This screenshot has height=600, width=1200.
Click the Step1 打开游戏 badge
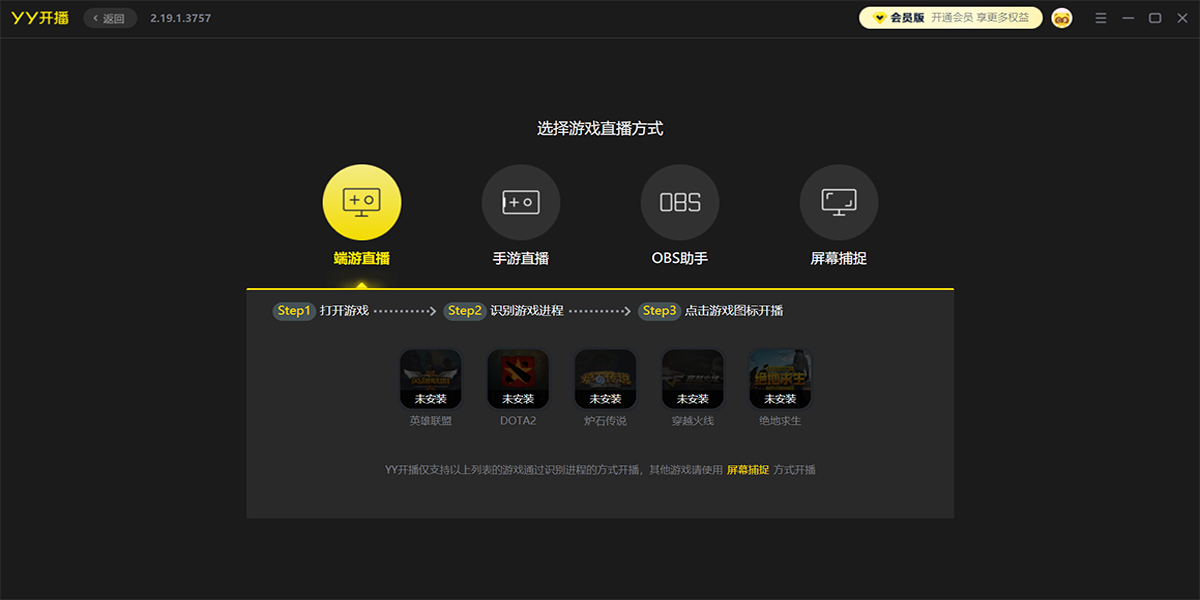(x=293, y=311)
